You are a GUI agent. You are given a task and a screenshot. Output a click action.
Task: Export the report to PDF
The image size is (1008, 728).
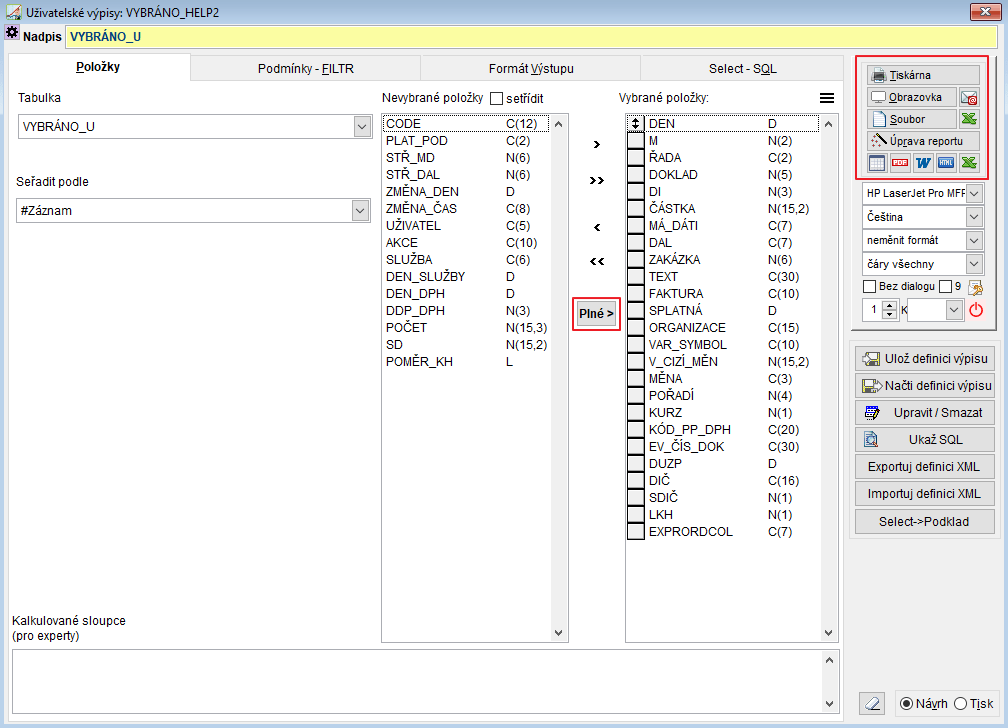[x=900, y=163]
